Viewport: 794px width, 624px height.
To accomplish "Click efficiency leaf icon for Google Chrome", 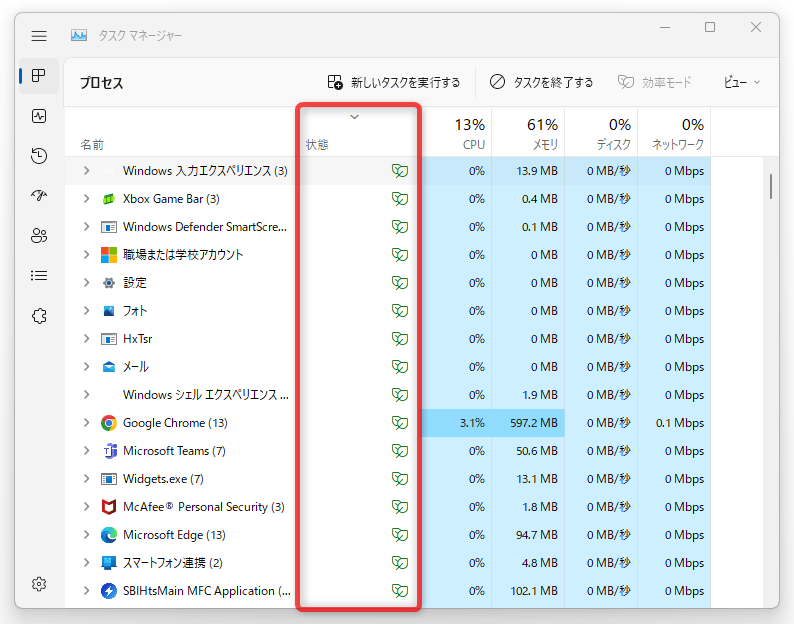I will coord(400,423).
